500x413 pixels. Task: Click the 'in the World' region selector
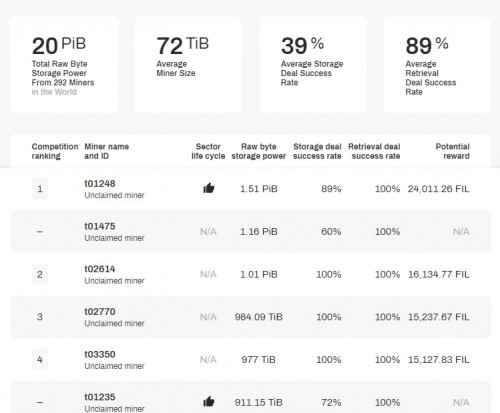[54, 92]
